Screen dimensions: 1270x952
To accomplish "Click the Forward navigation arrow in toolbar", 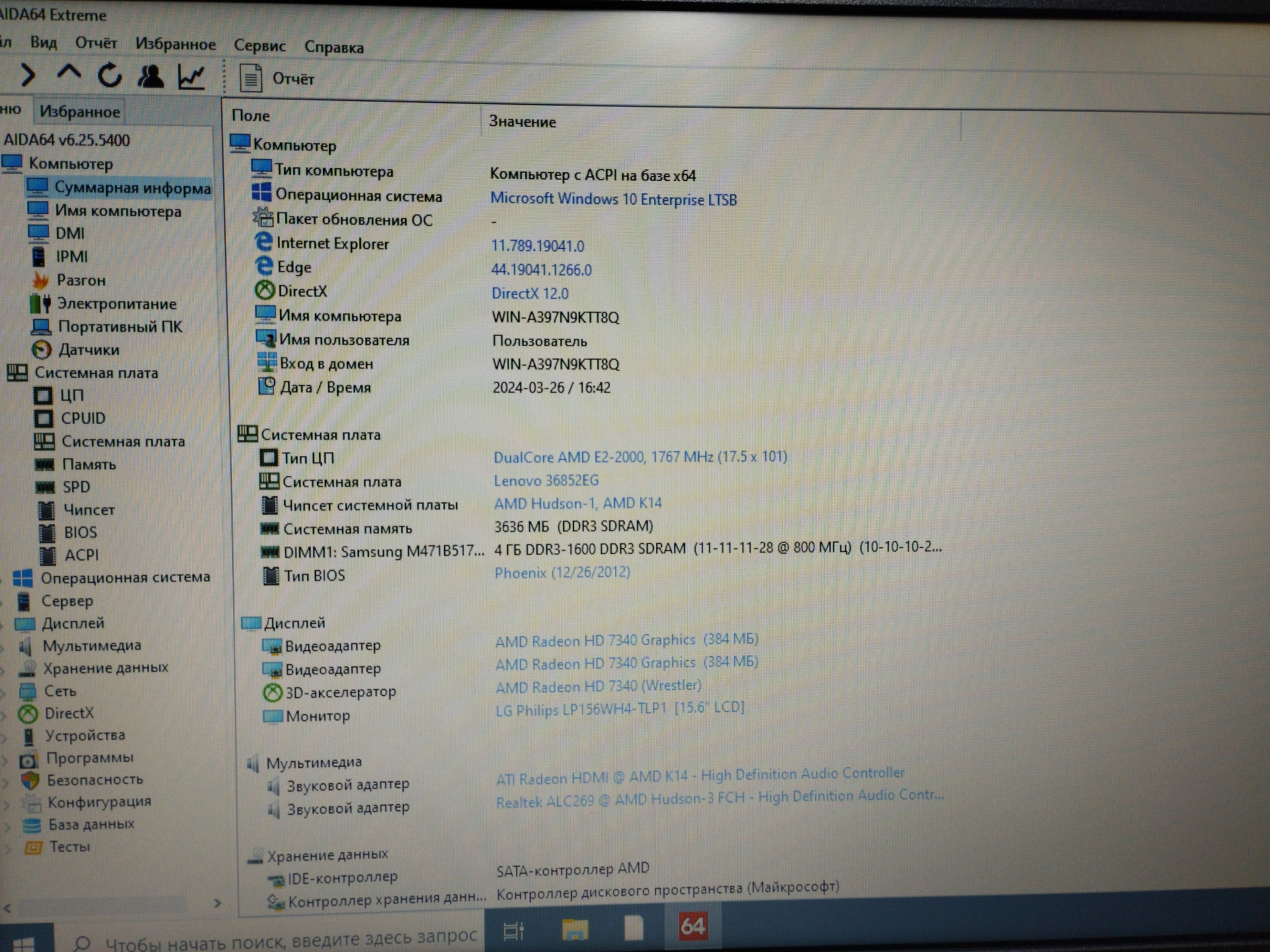I will pos(27,75).
